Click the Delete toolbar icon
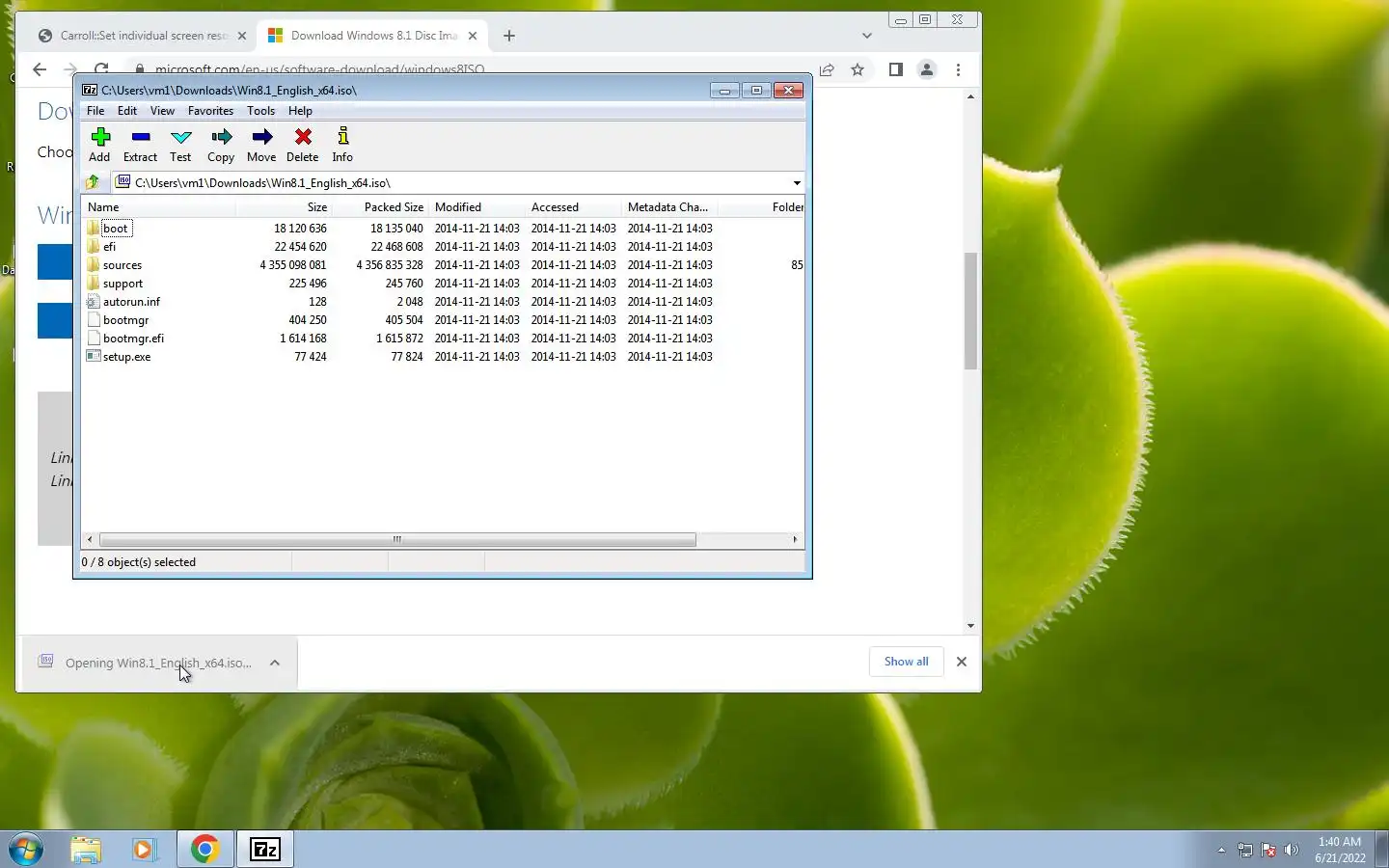The height and width of the screenshot is (868, 1389). 302,145
